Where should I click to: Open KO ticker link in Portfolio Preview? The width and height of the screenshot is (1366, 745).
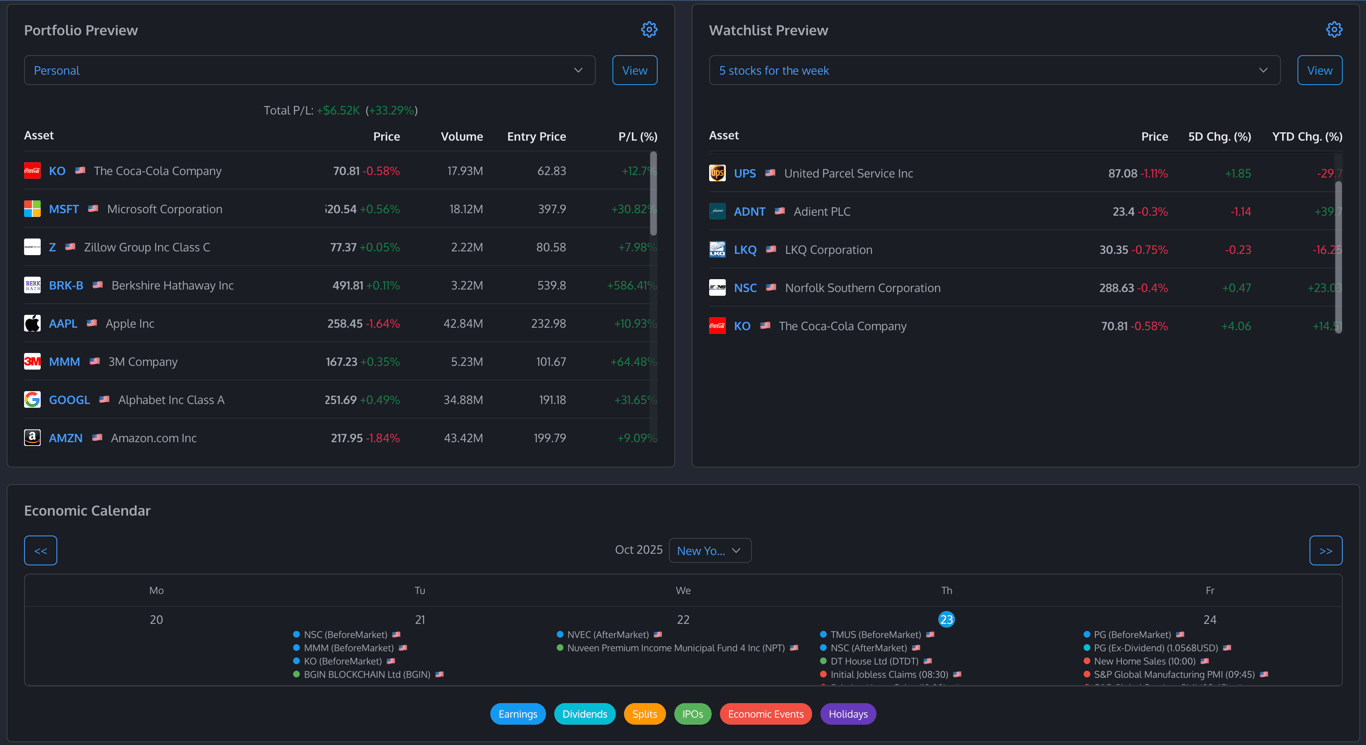[x=57, y=171]
